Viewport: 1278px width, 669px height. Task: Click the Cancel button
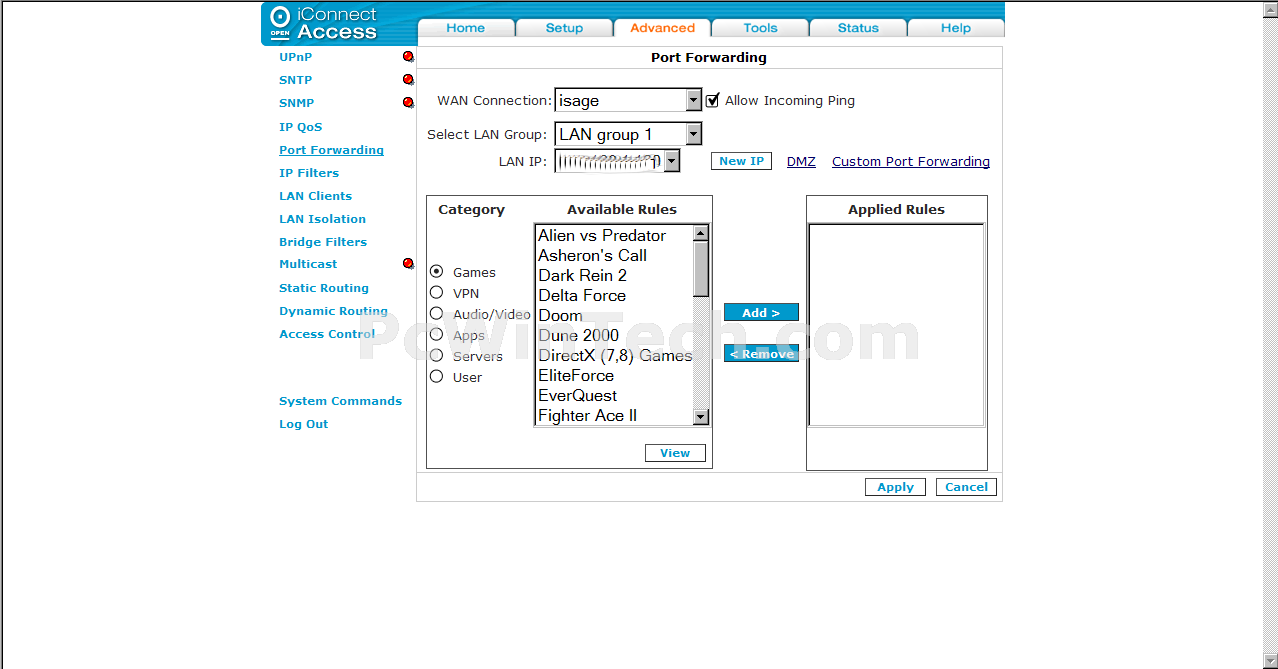[x=966, y=487]
